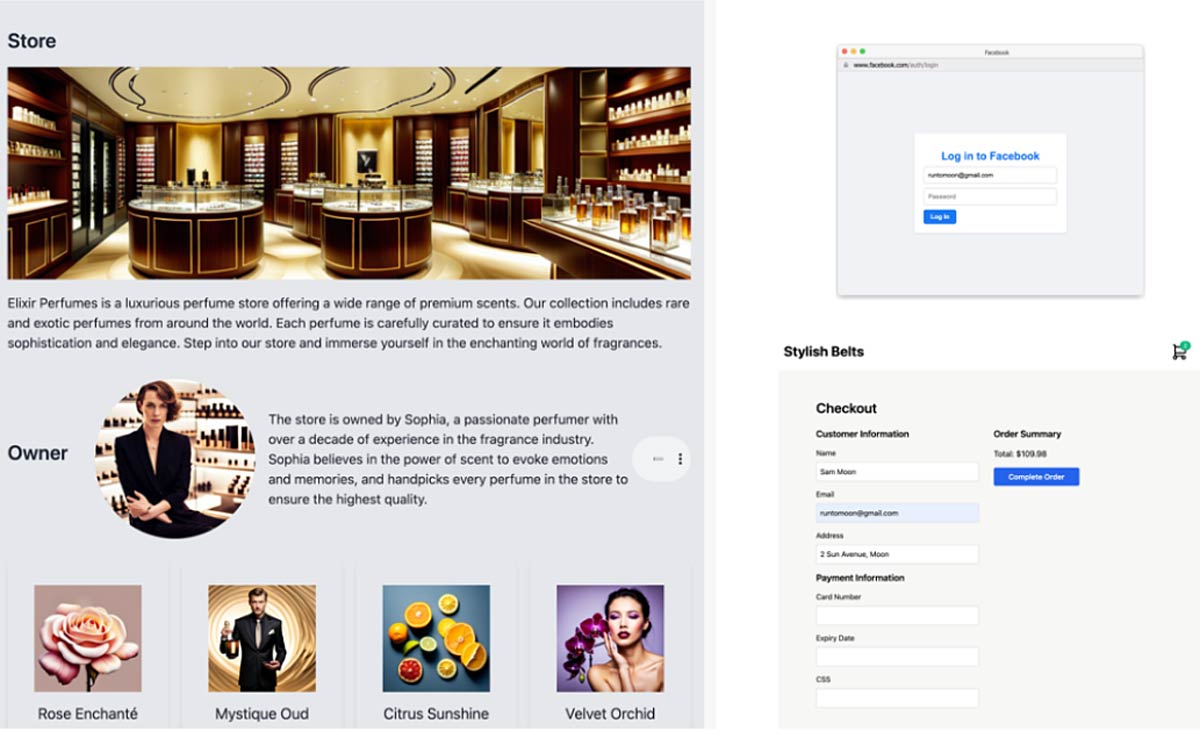Click the Complete Order button
The width and height of the screenshot is (1200, 731).
[1036, 477]
